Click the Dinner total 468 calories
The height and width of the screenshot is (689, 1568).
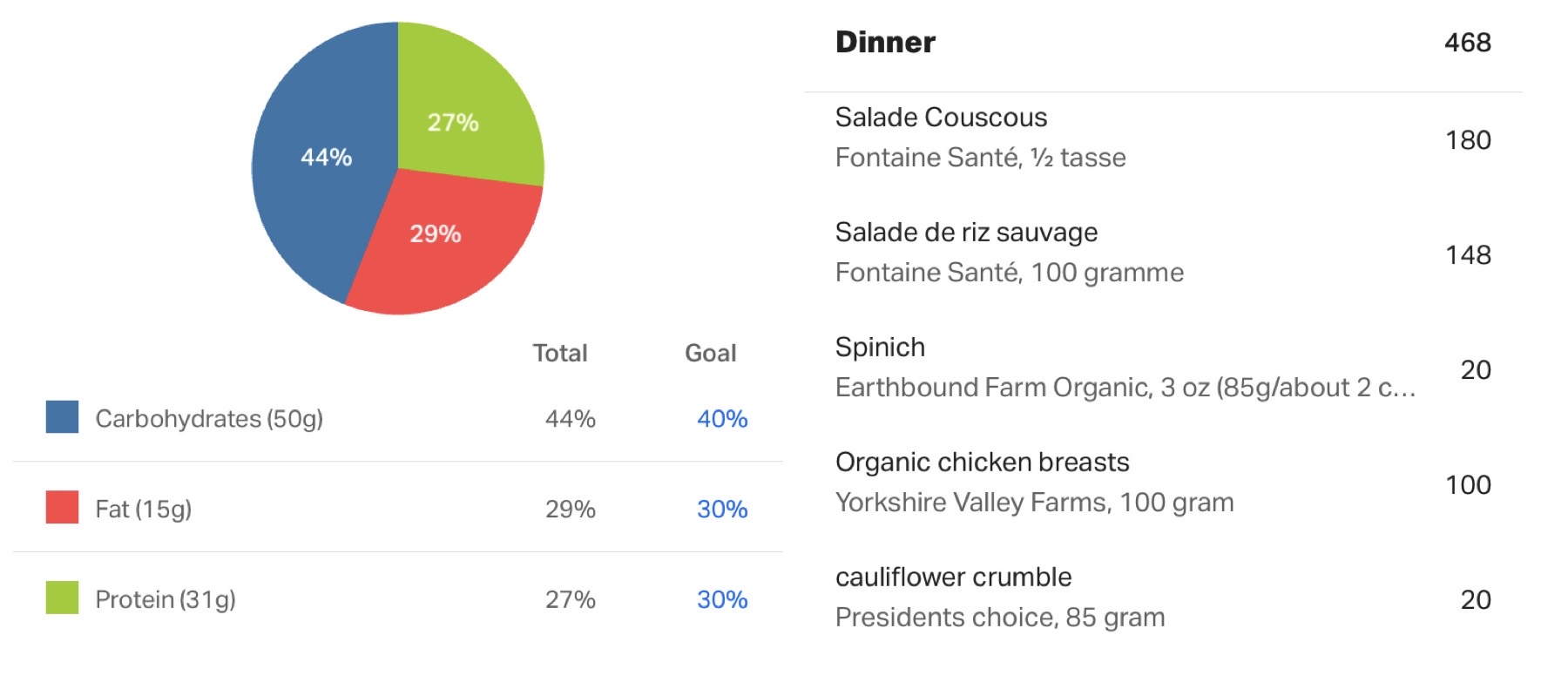coord(1468,43)
